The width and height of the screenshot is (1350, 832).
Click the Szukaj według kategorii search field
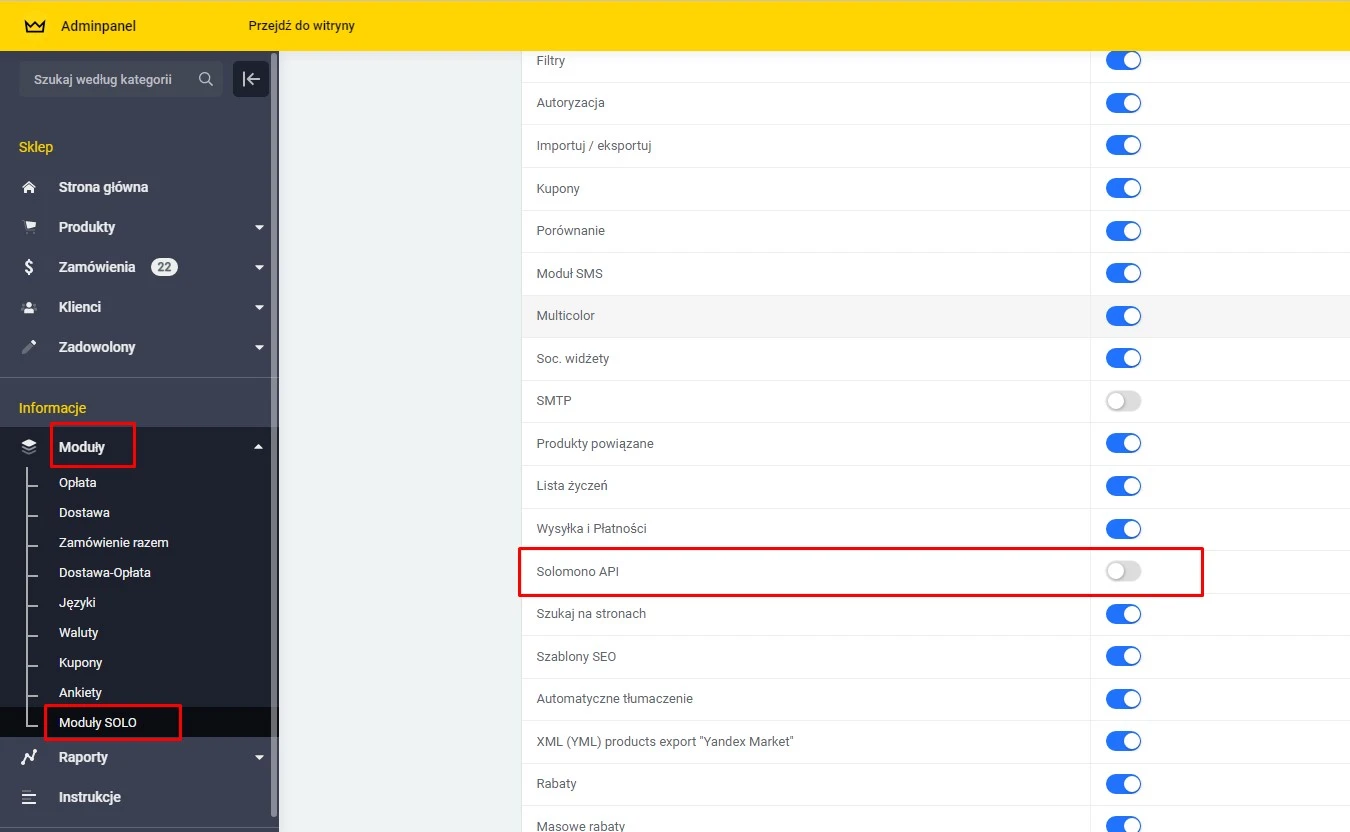point(110,79)
